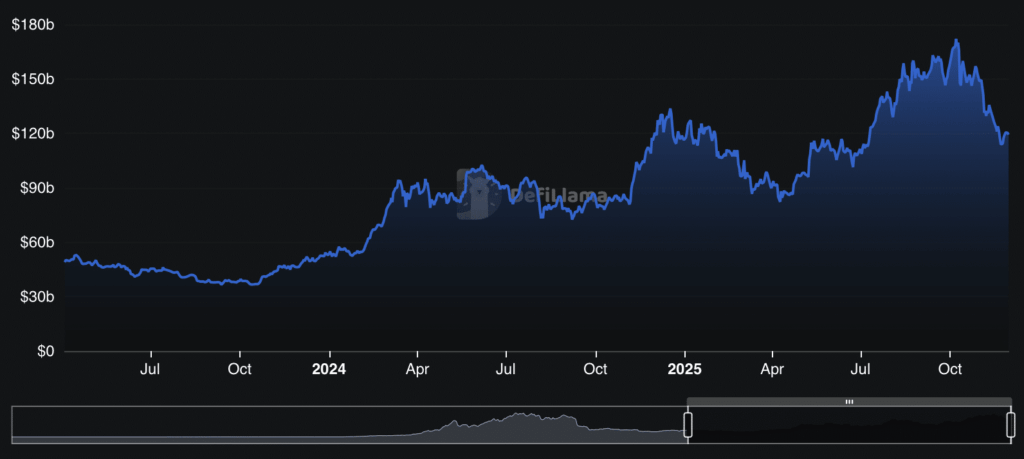Click the rightmost Oct label on the x-axis

point(951,369)
